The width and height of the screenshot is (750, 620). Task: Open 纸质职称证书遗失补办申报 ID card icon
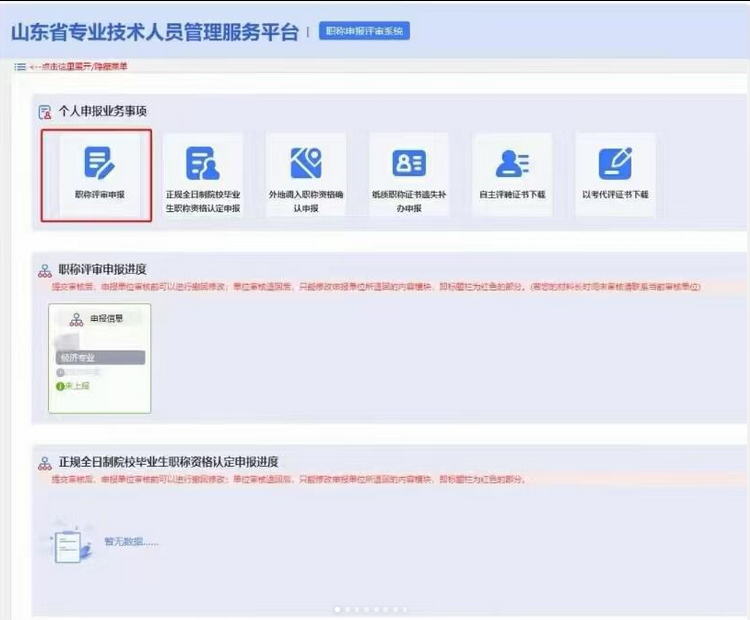[409, 163]
